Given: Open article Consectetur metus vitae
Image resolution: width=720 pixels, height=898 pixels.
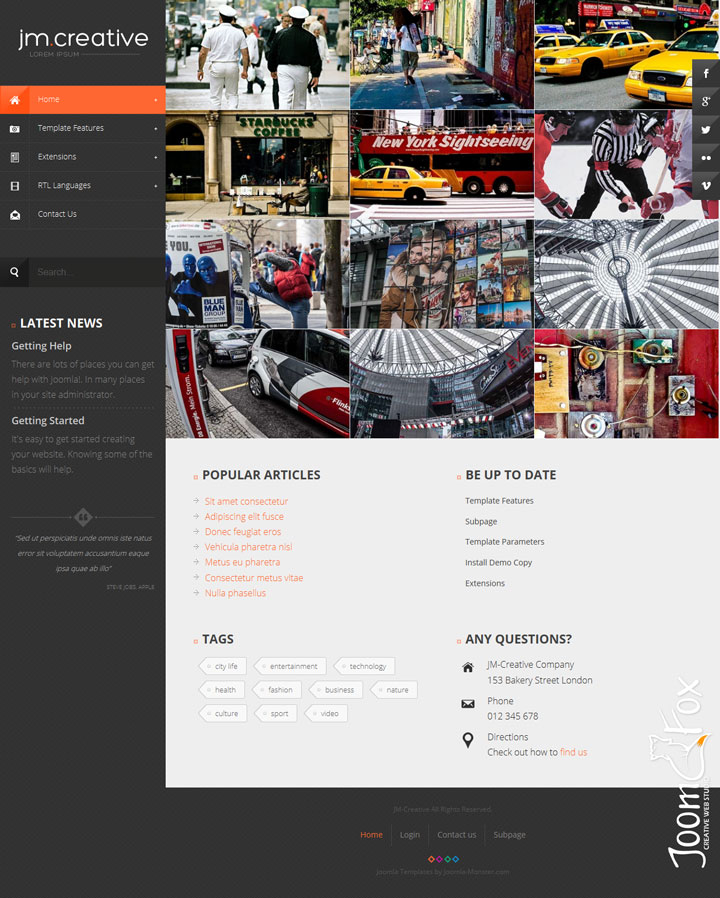Looking at the screenshot, I should (x=254, y=578).
